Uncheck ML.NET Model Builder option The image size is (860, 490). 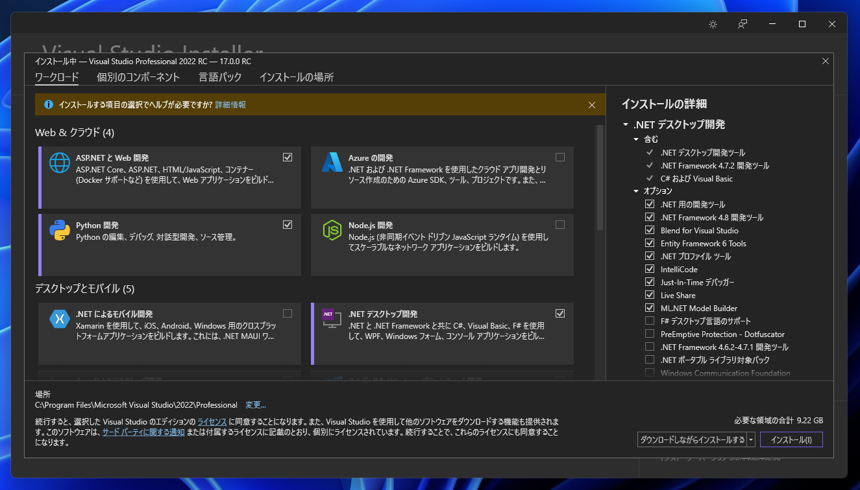point(650,308)
